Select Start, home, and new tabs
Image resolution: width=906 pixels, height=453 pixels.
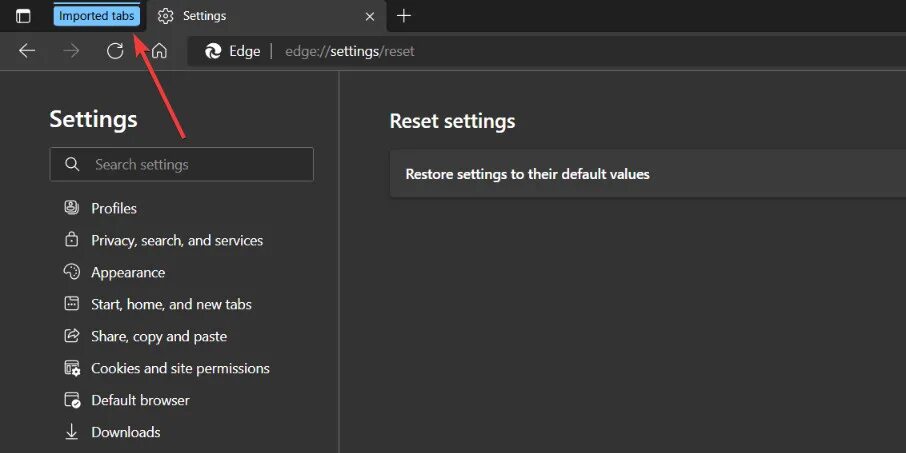(x=171, y=304)
